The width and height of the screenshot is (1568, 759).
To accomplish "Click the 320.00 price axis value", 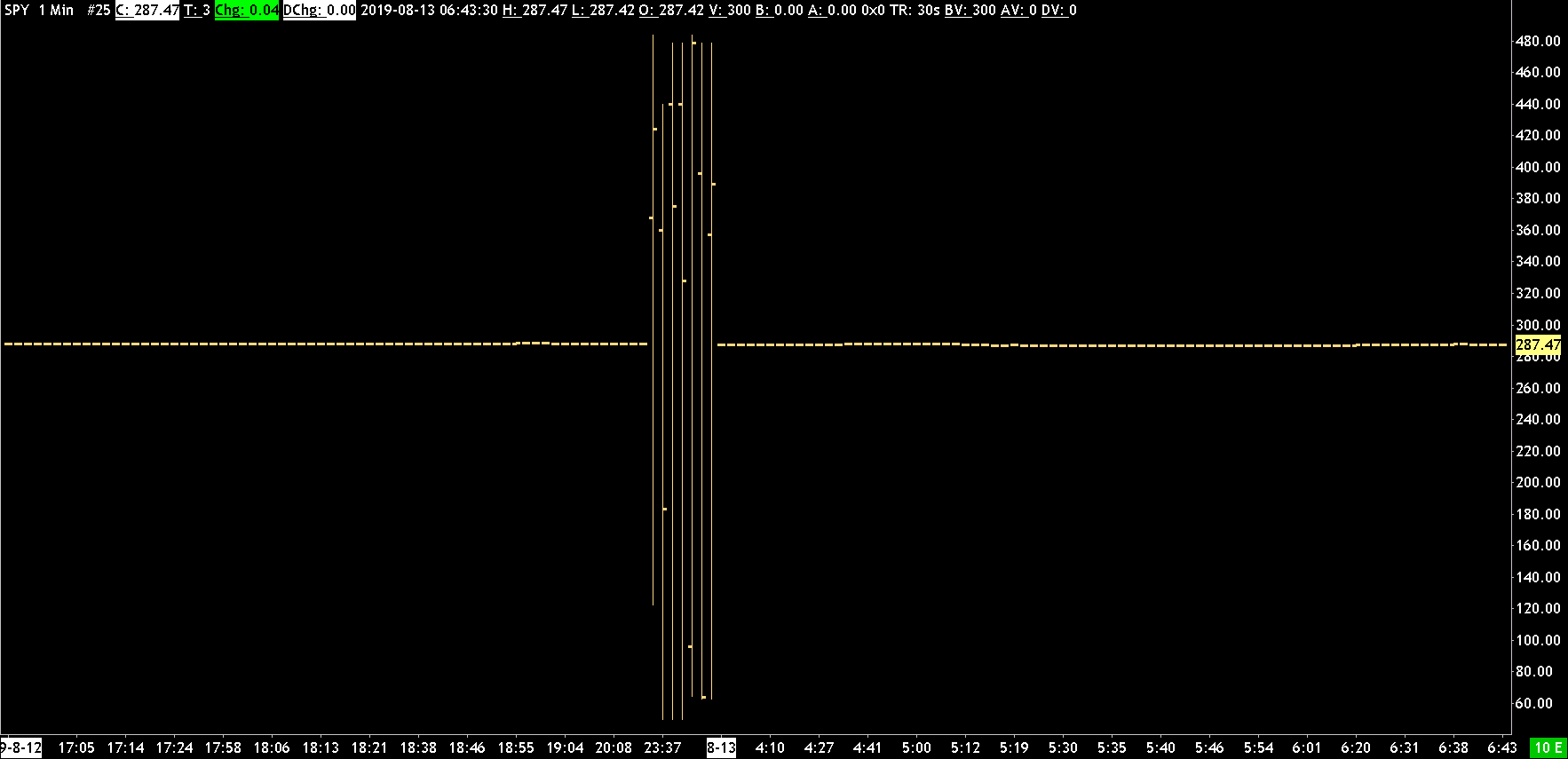I will (x=1538, y=293).
